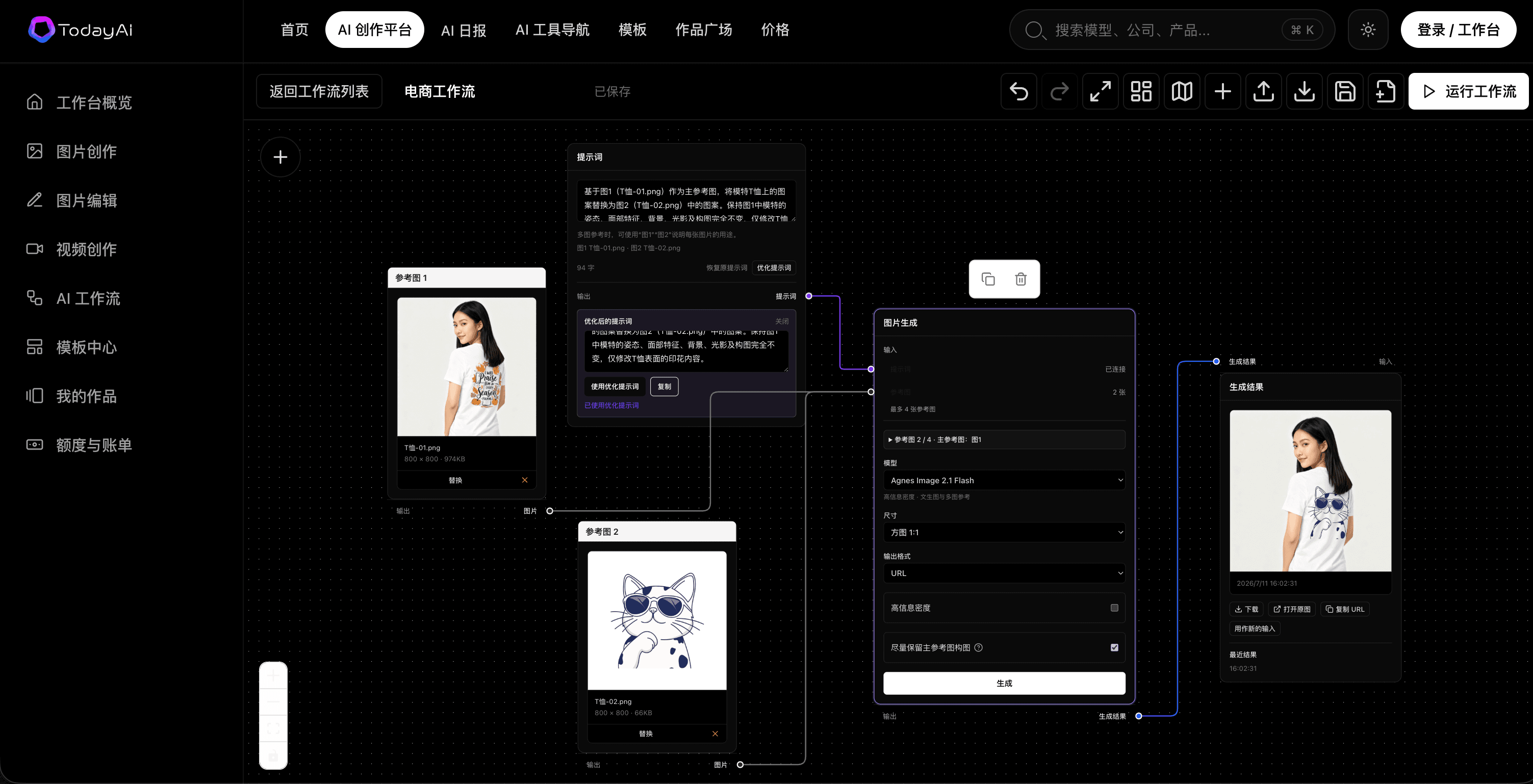Uncheck 尽量保留主参考图构图 checkbox

[x=1114, y=648]
